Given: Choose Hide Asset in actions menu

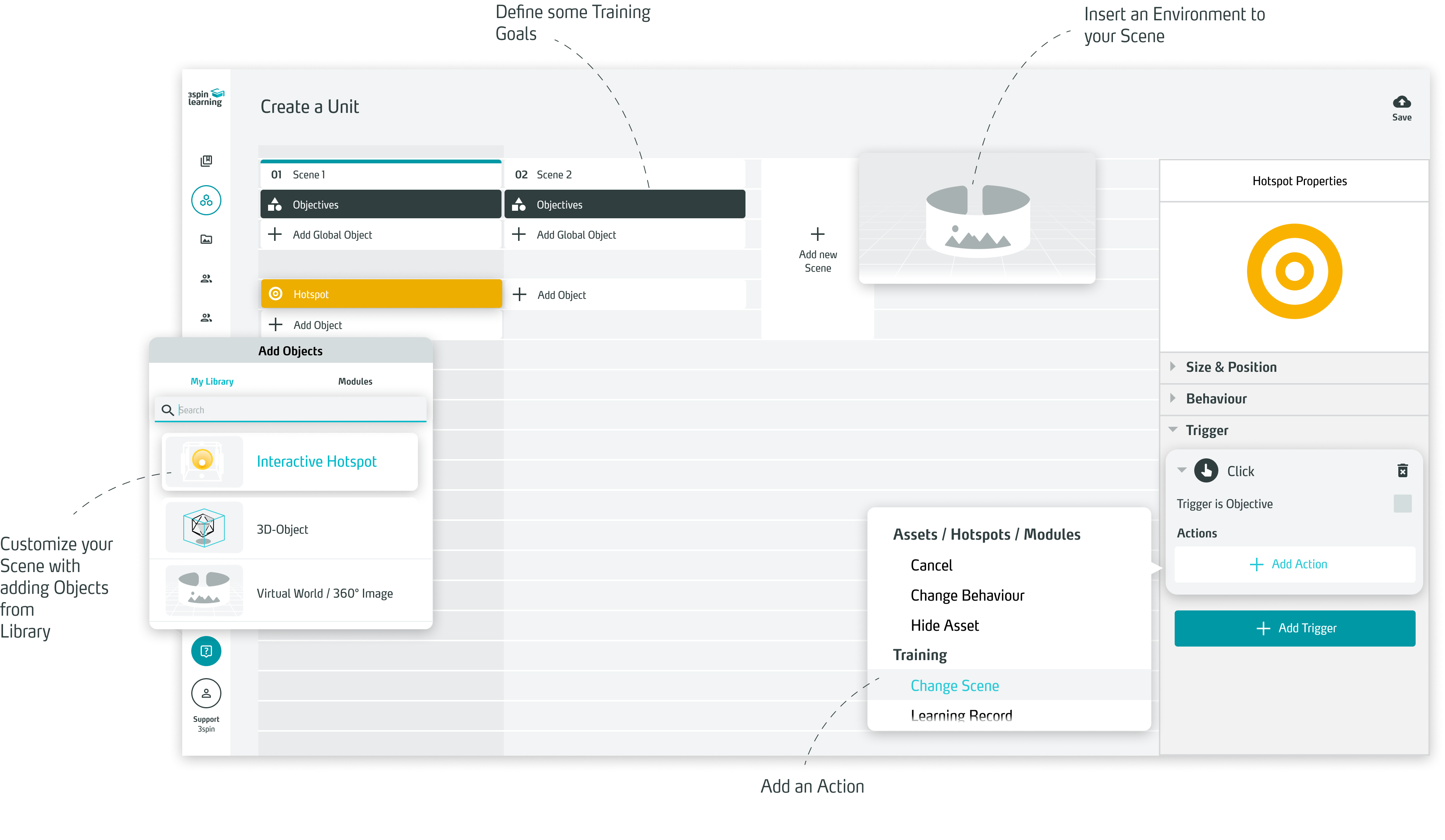Looking at the screenshot, I should click(944, 625).
